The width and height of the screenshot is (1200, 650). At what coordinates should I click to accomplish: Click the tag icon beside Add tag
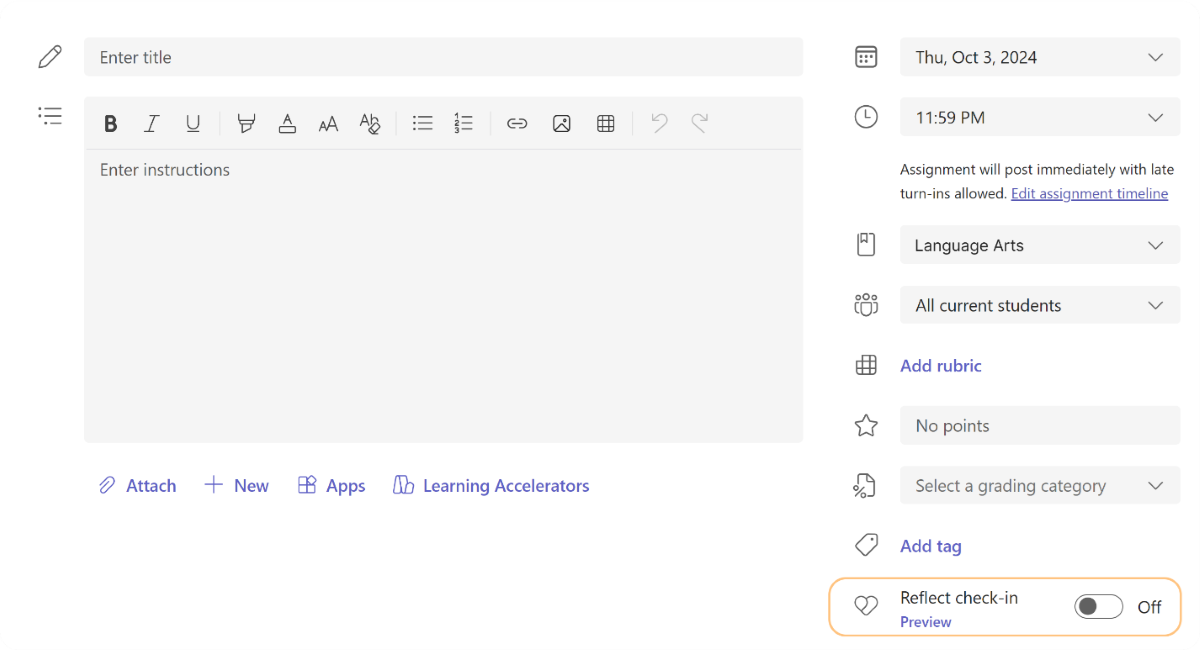point(866,545)
